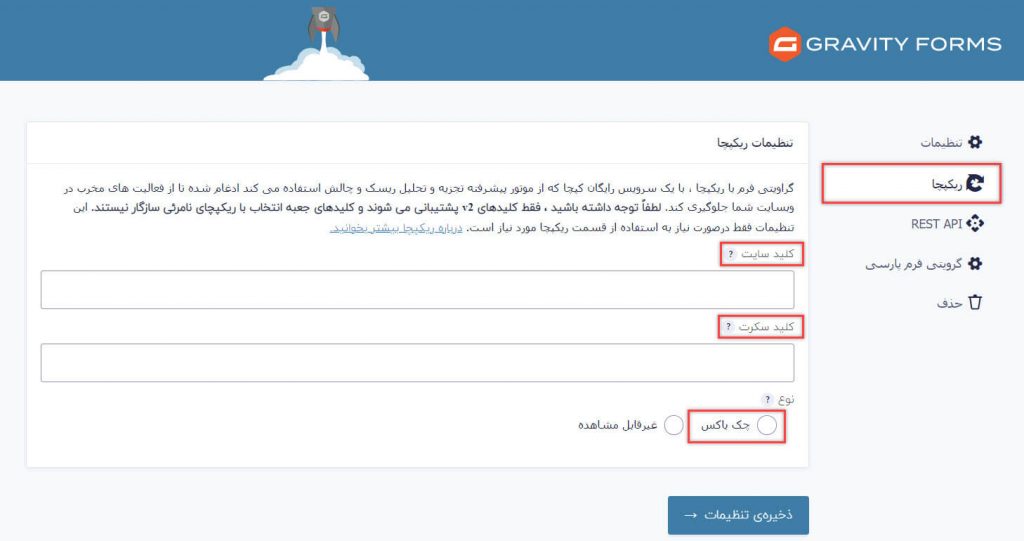Open the درباره ریکپچا بیشتر بخوانید link
The width and height of the screenshot is (1024, 541).
coord(396,228)
